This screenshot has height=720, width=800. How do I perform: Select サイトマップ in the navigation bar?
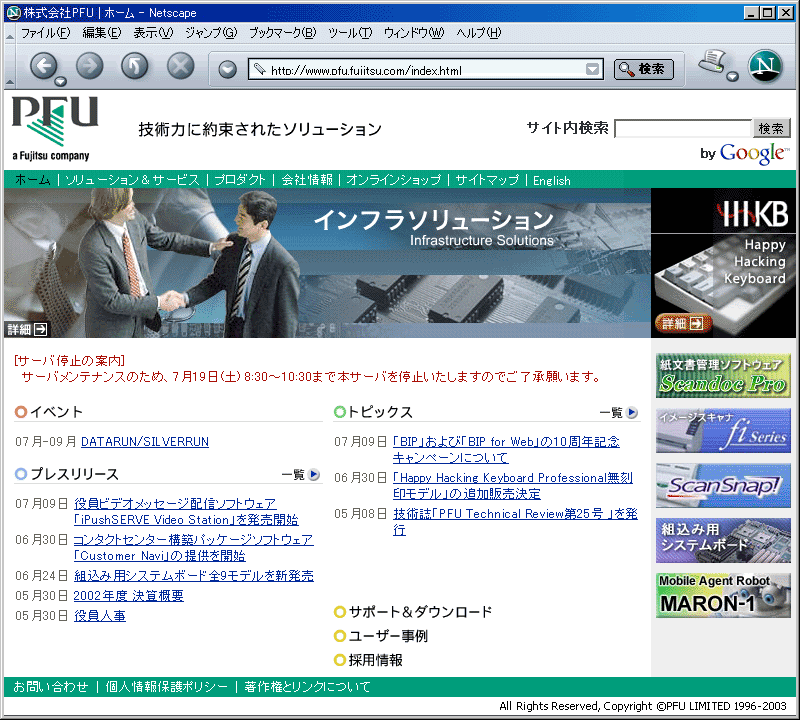[x=487, y=180]
